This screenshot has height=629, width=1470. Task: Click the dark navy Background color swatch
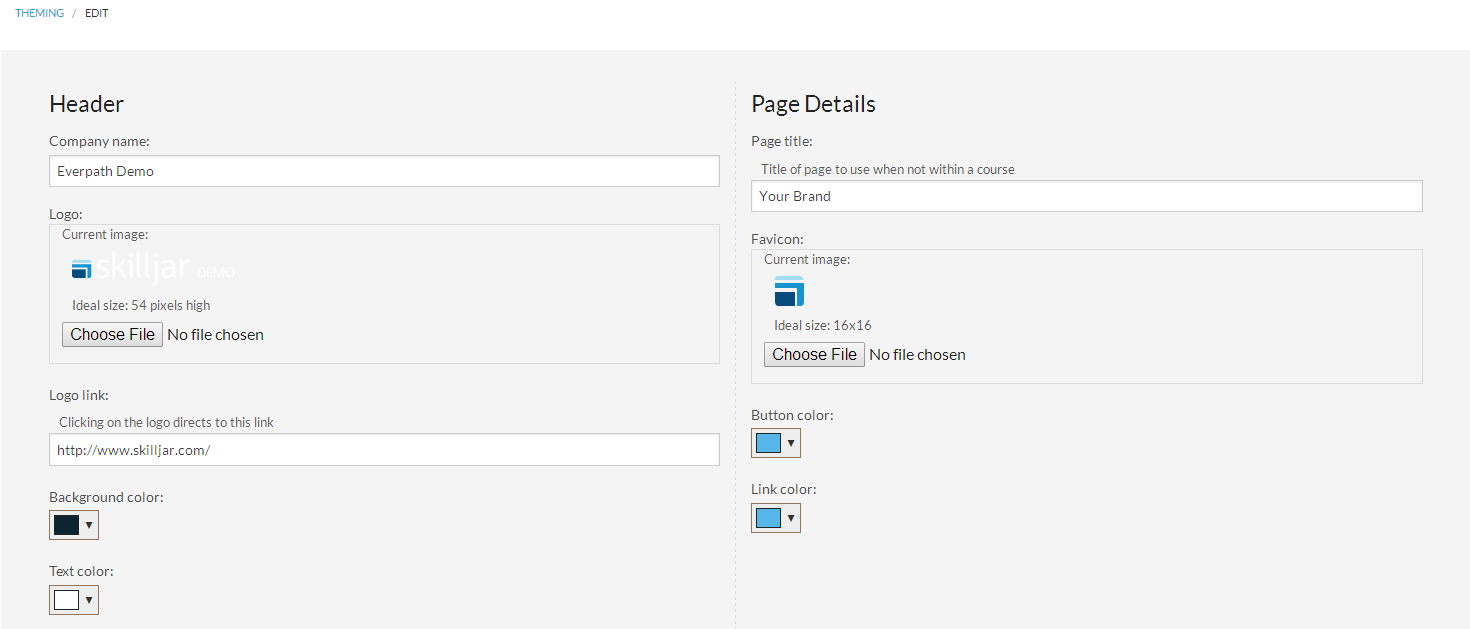pyautogui.click(x=66, y=525)
